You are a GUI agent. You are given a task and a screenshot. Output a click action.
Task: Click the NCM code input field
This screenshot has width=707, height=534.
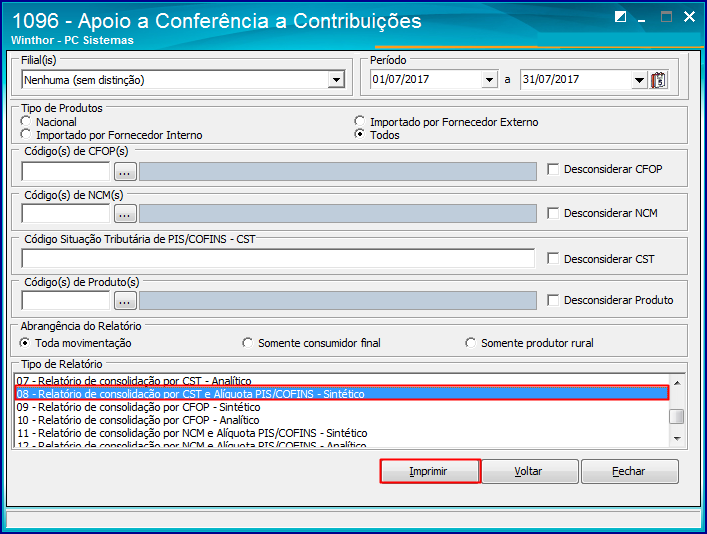(x=66, y=213)
